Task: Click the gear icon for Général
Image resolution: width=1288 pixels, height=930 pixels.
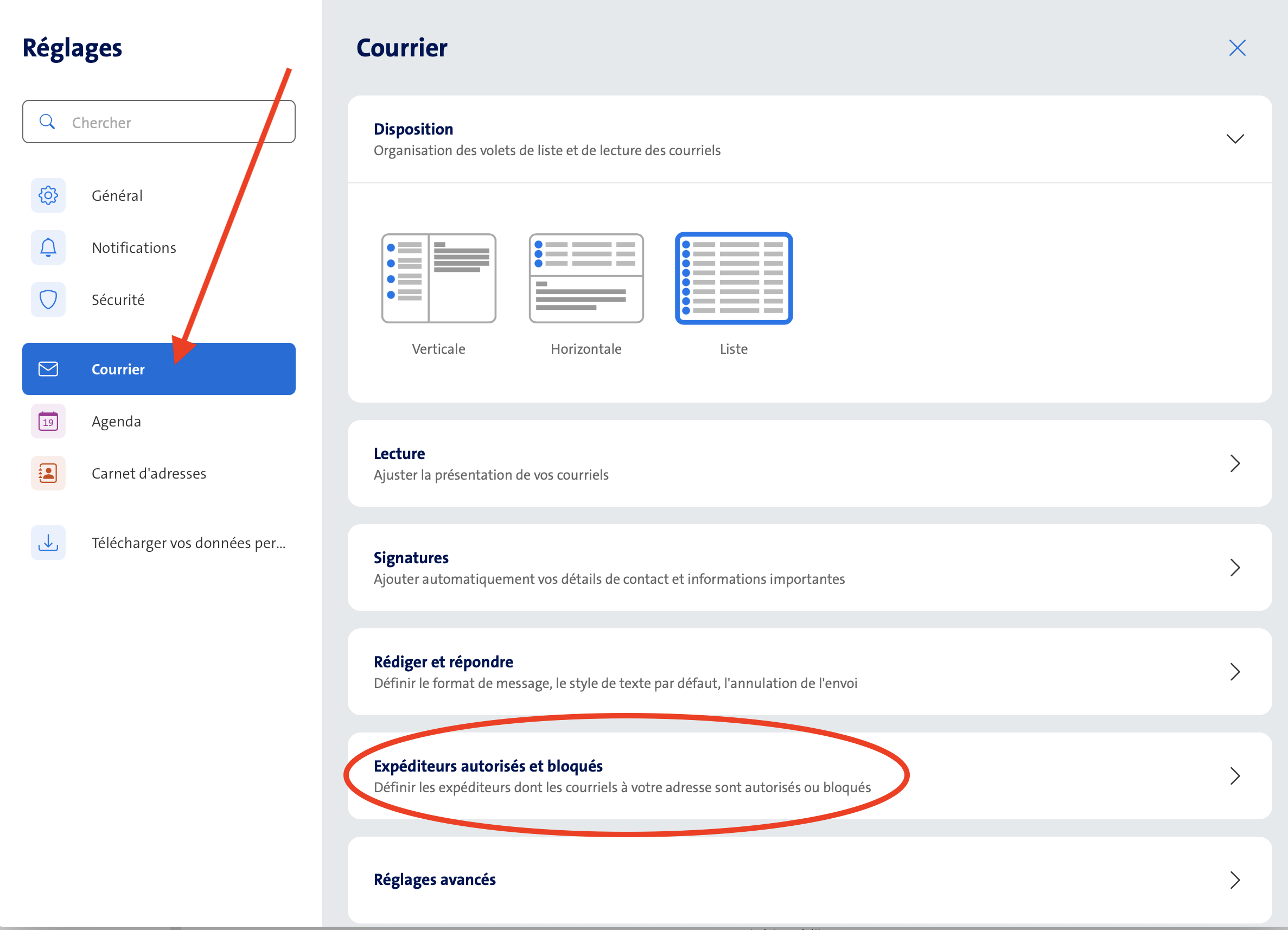Action: click(48, 195)
